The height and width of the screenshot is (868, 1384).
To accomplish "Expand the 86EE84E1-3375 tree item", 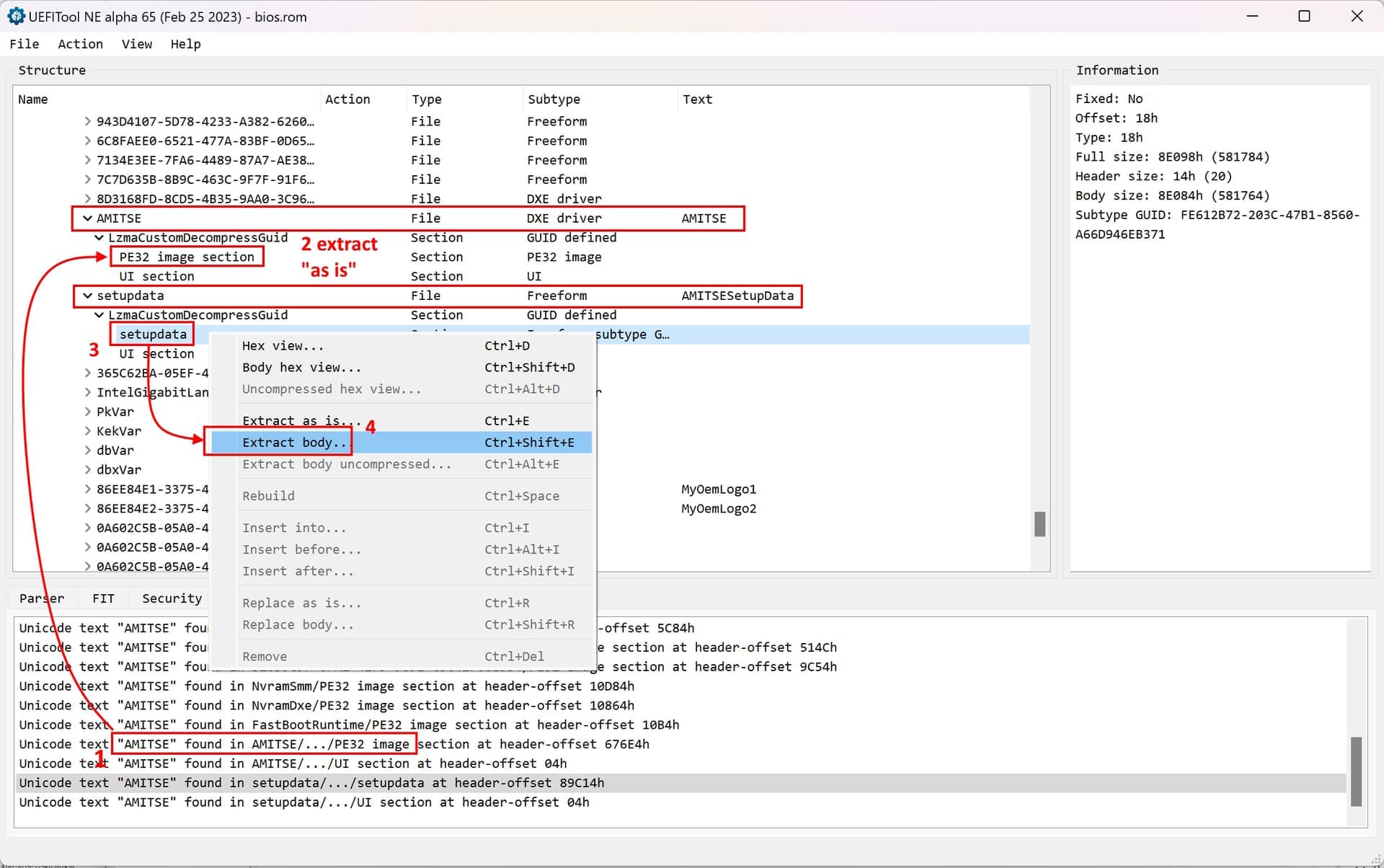I will coord(87,490).
